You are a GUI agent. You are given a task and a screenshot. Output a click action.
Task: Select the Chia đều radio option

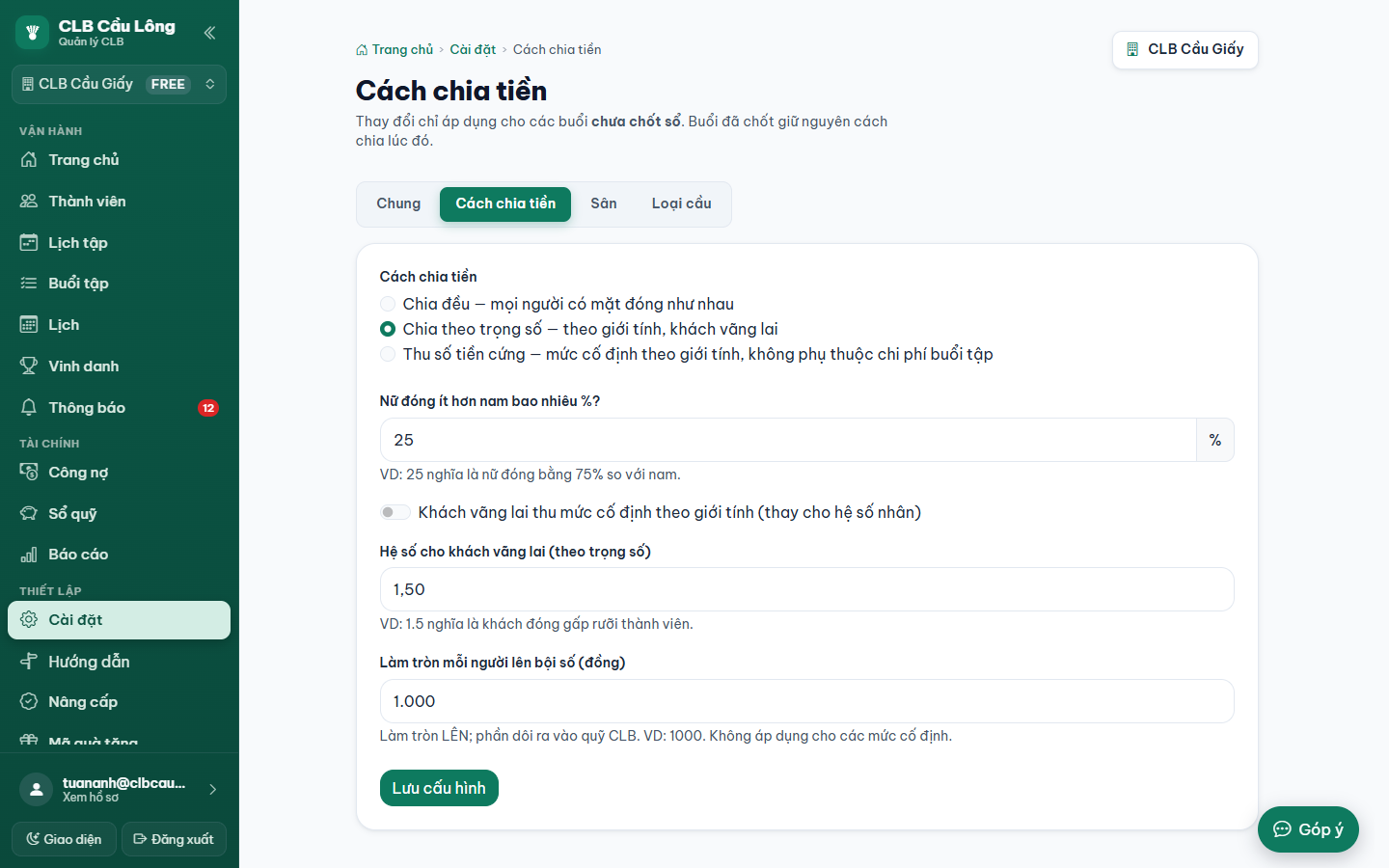[x=388, y=304]
